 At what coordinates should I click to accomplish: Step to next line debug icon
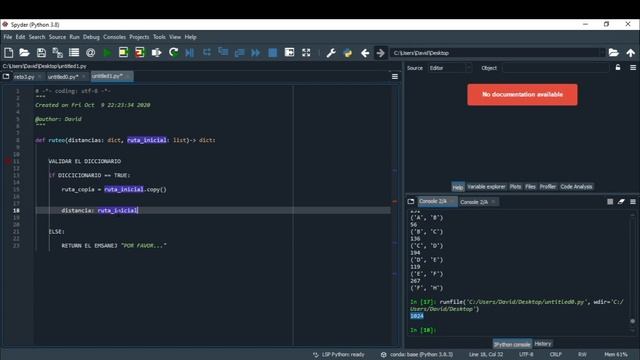[207, 52]
